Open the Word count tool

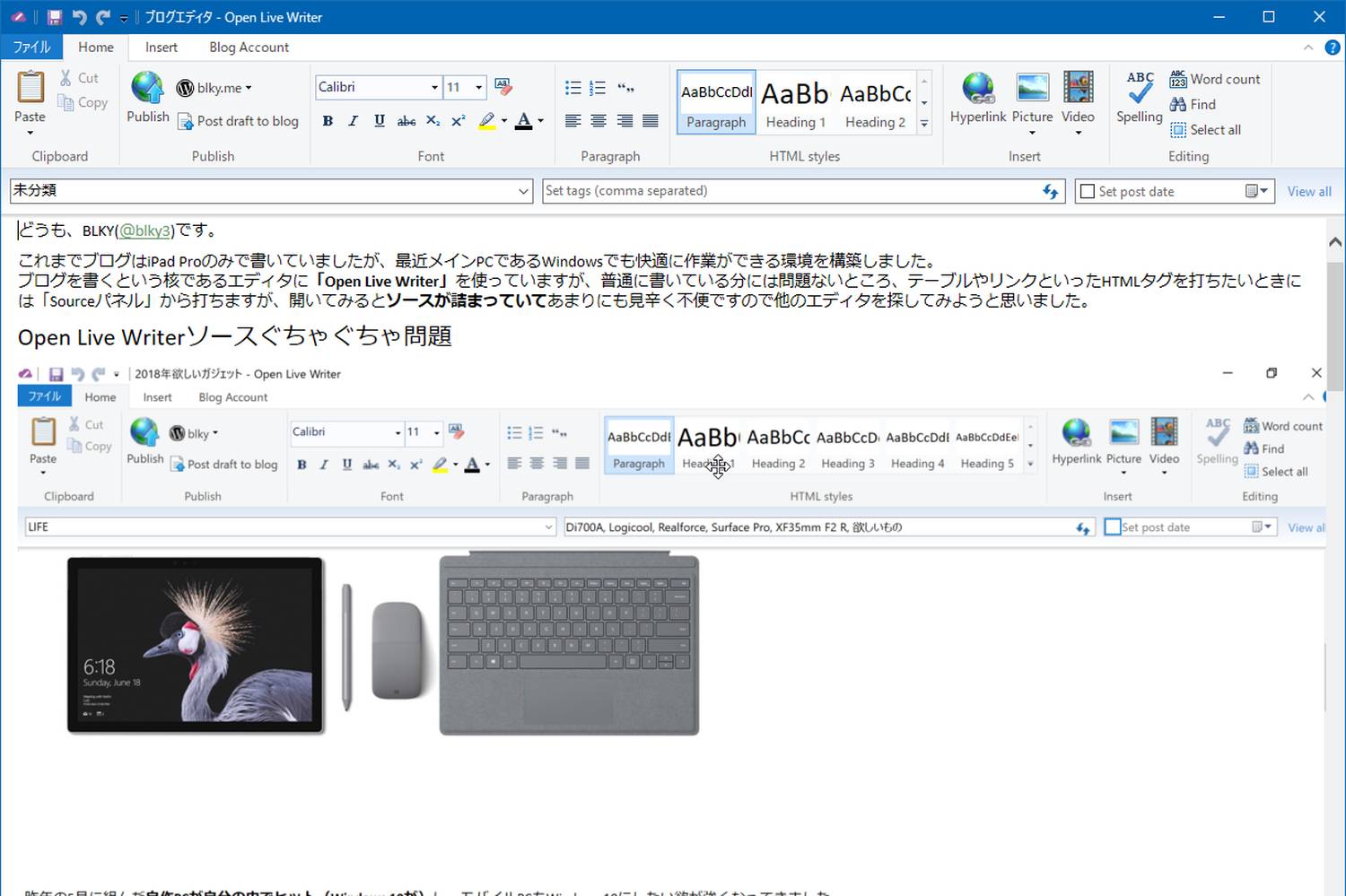pos(1215,79)
